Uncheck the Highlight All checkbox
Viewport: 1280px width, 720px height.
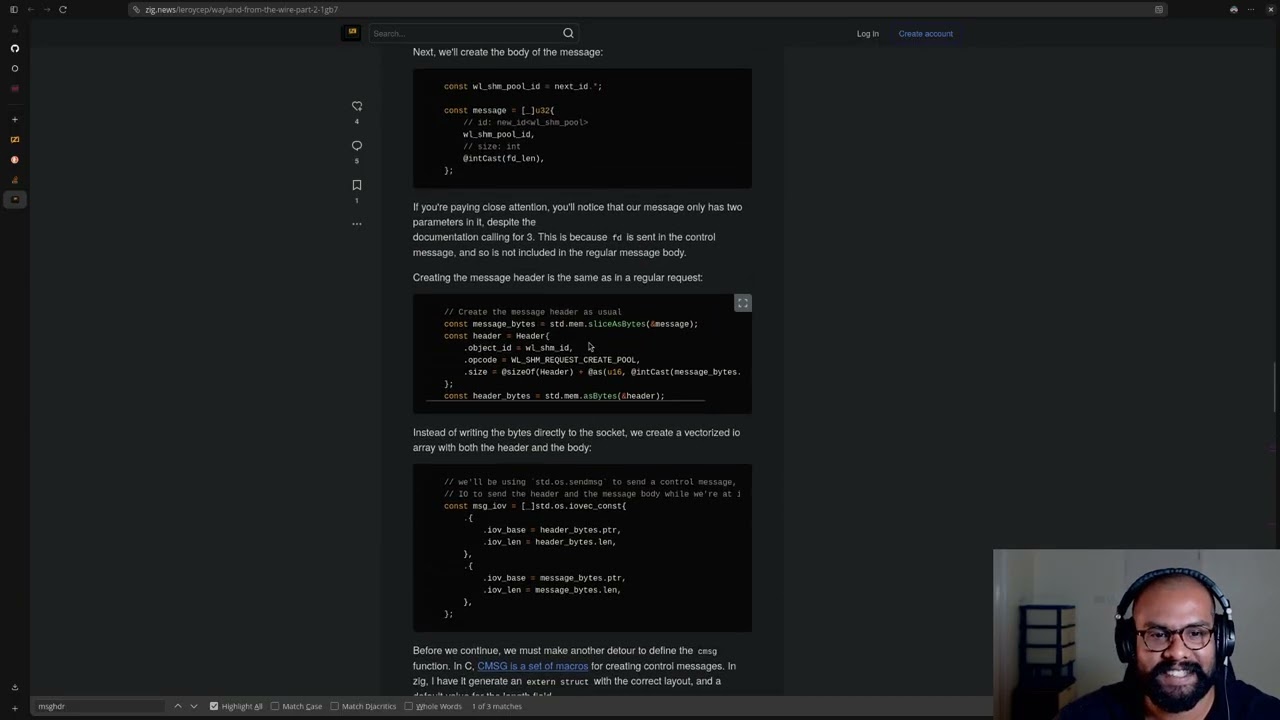click(213, 706)
